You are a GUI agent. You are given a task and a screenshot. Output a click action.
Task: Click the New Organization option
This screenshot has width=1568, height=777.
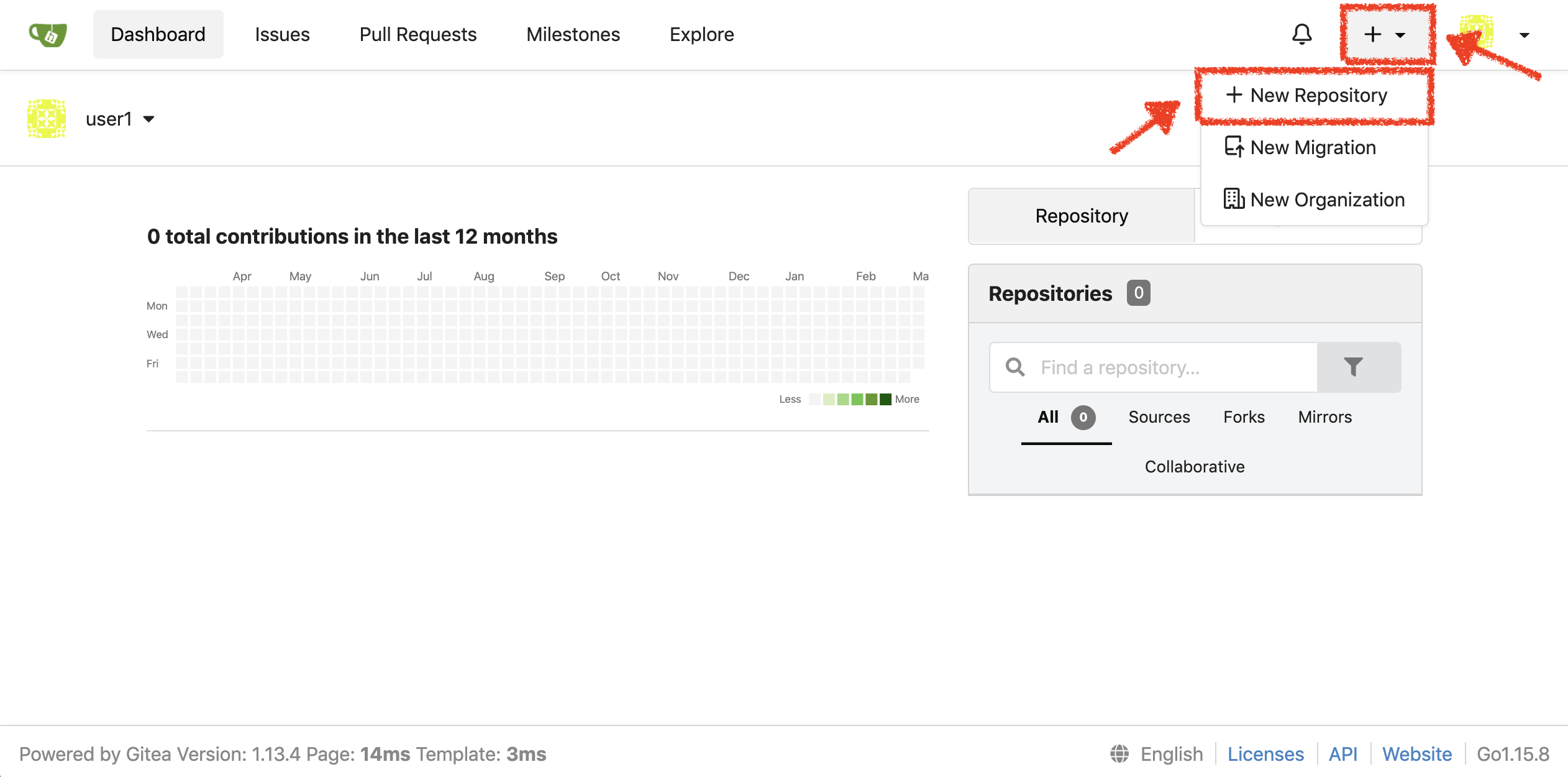(x=1315, y=199)
